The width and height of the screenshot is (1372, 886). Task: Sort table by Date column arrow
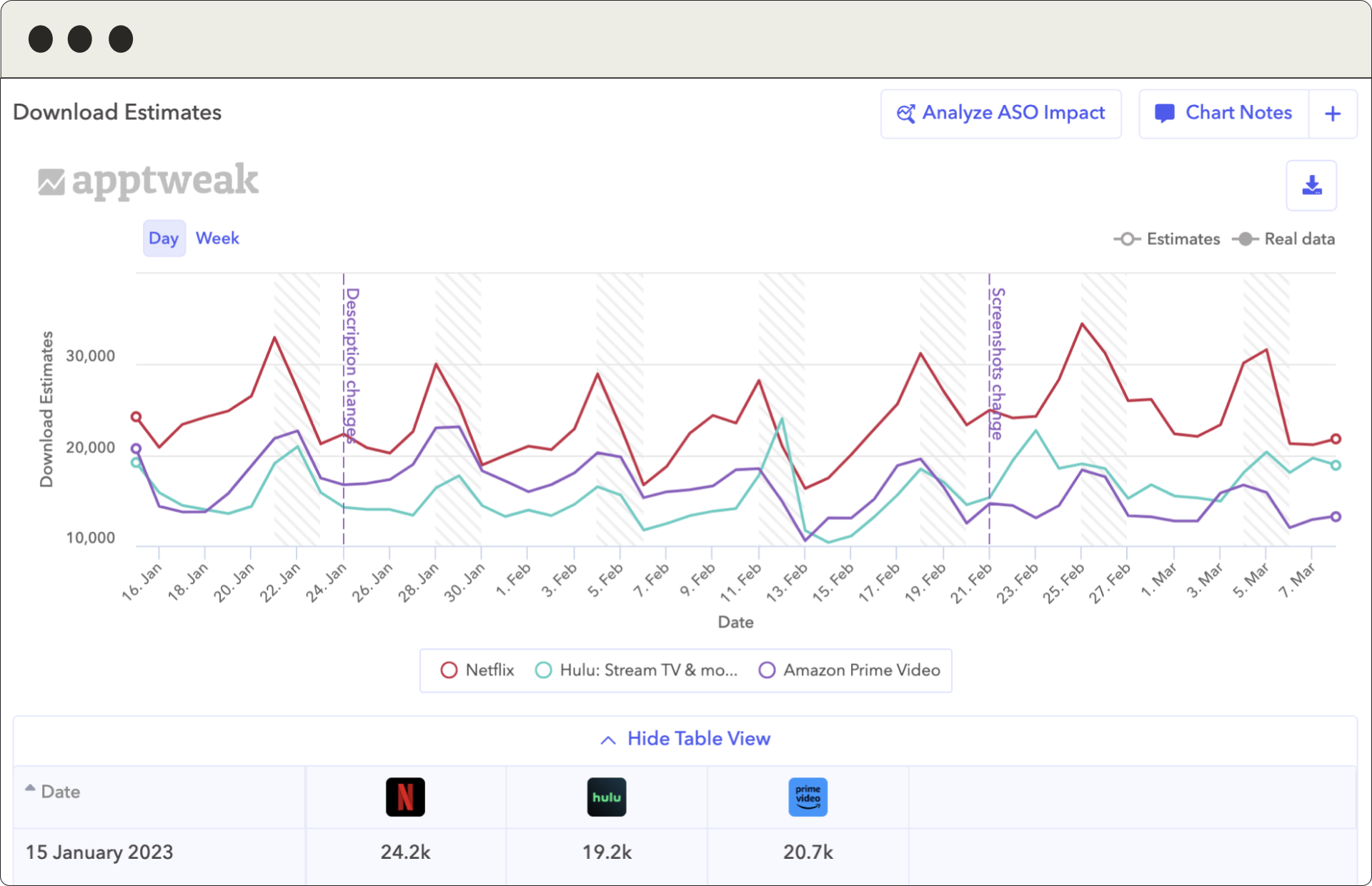(x=30, y=788)
